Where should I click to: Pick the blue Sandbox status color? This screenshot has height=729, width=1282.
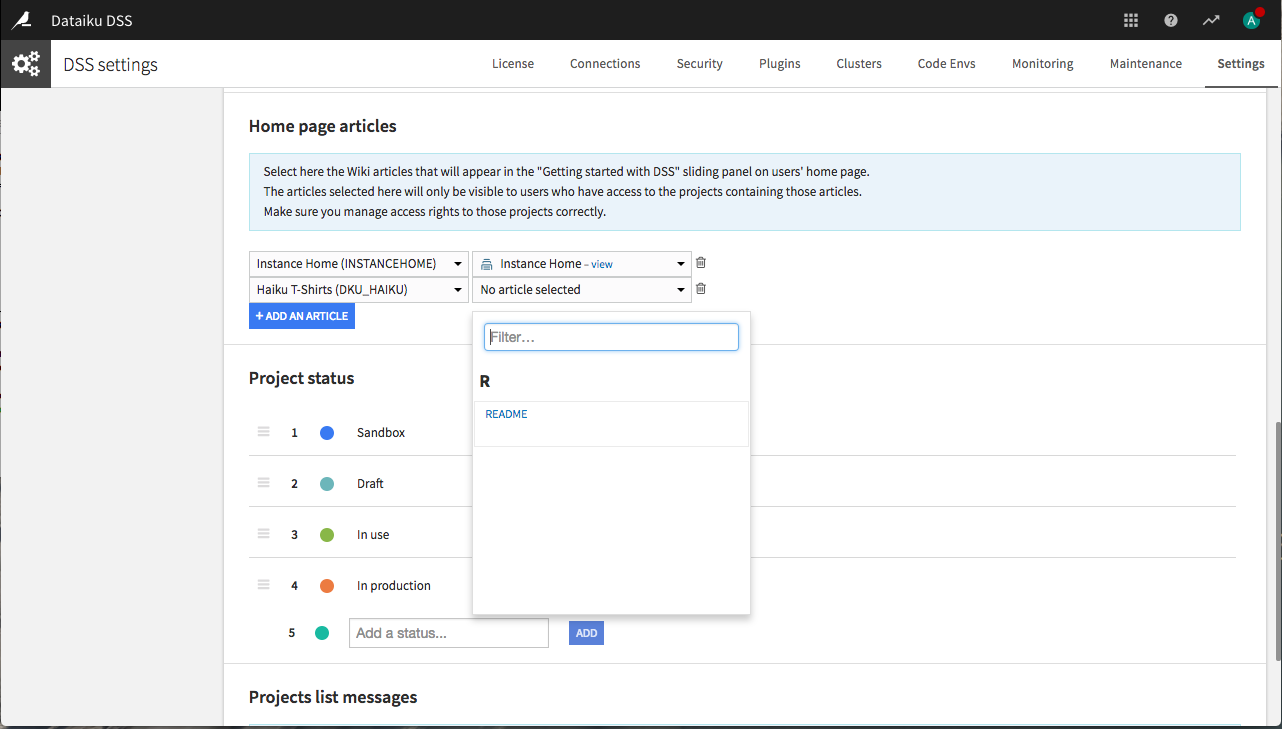327,433
